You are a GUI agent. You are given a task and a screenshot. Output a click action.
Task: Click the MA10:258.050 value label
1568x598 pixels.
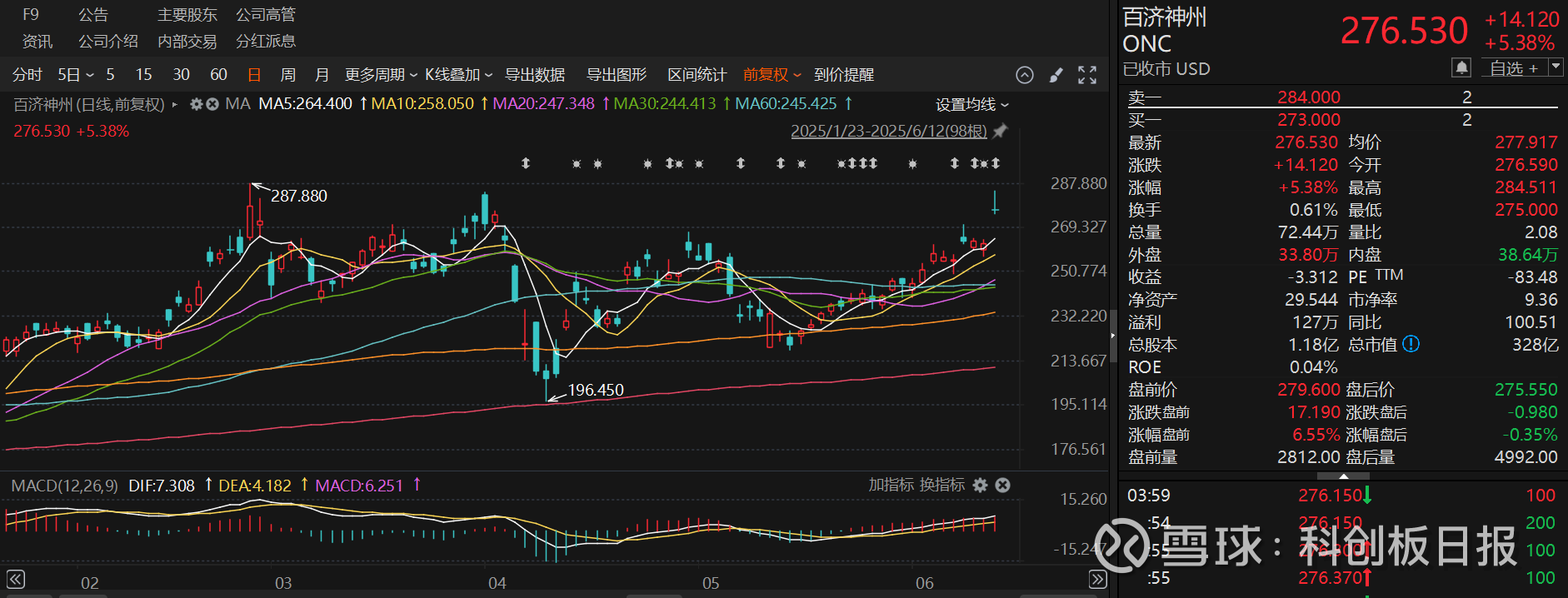point(422,104)
